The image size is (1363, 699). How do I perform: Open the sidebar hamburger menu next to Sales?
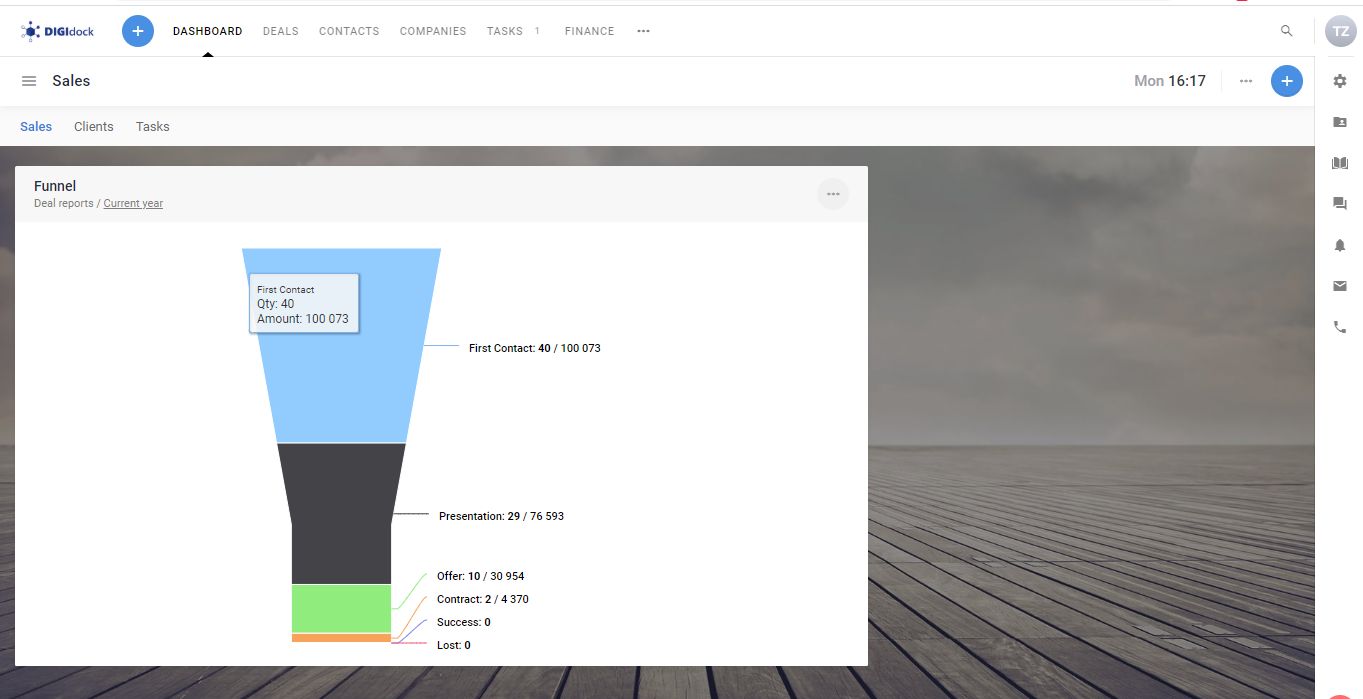click(28, 81)
